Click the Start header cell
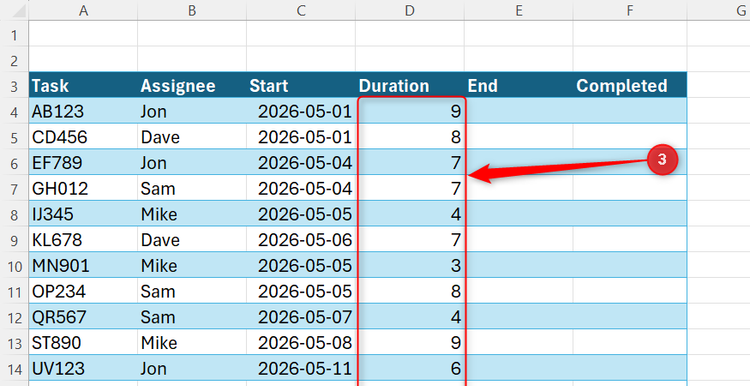 pyautogui.click(x=301, y=86)
